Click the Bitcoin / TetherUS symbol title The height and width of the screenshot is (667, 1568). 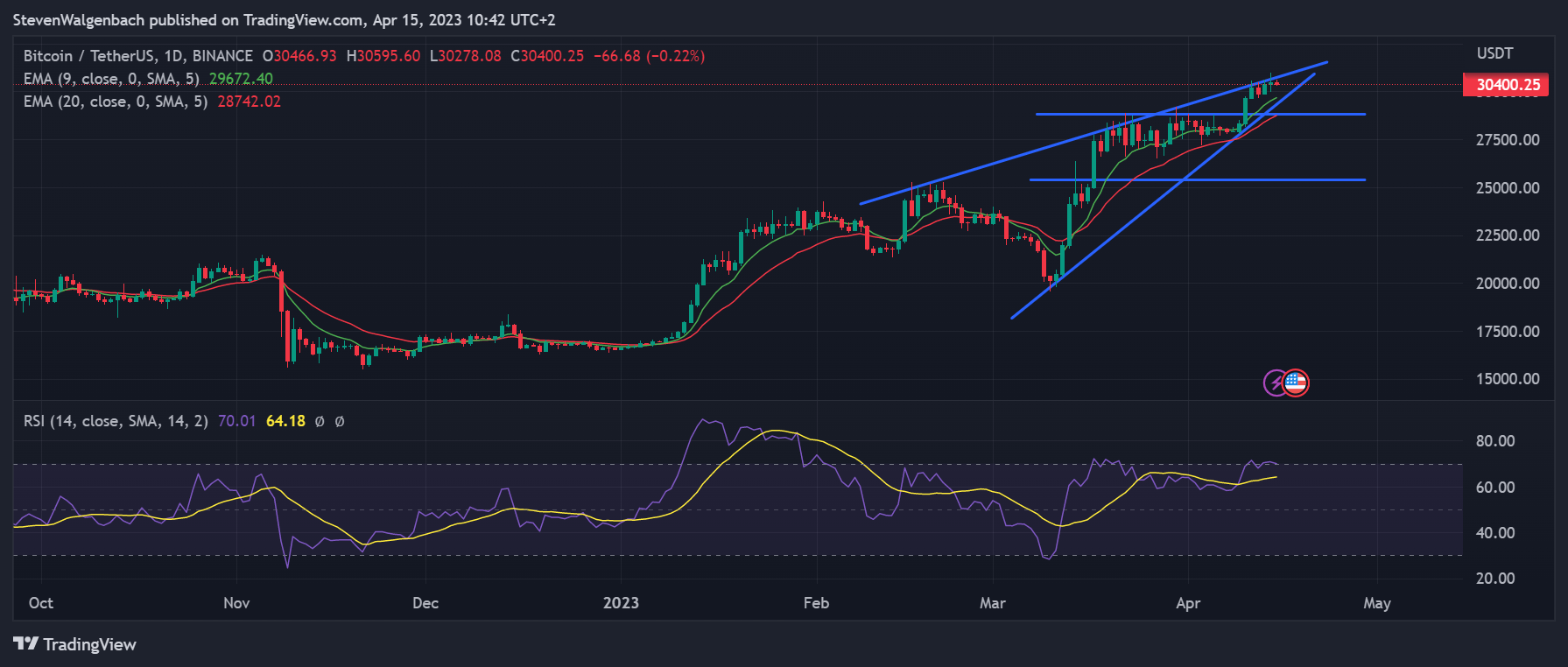click(x=137, y=56)
